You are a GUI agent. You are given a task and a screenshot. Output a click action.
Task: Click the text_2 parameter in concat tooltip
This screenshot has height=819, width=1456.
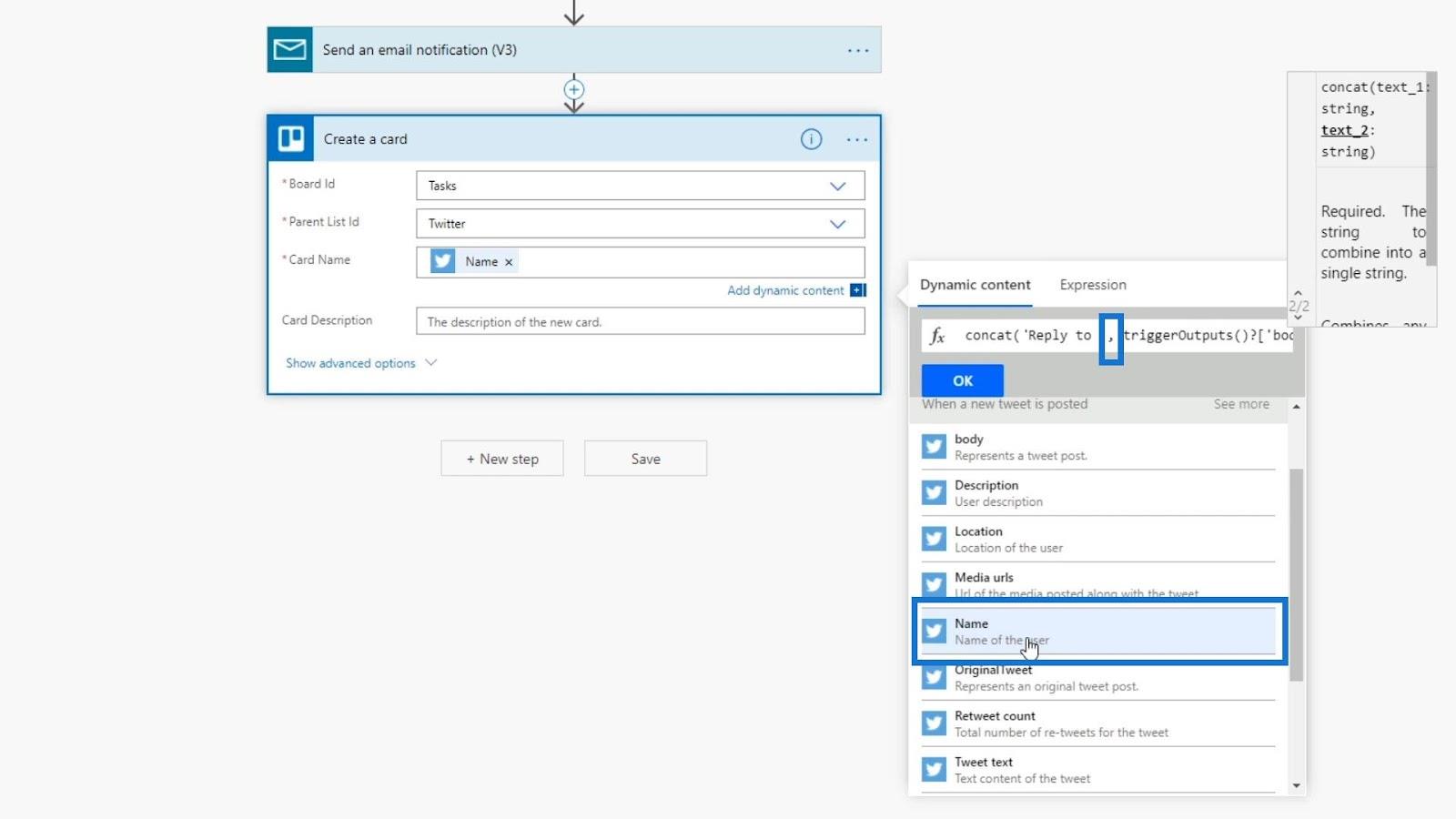[1345, 130]
